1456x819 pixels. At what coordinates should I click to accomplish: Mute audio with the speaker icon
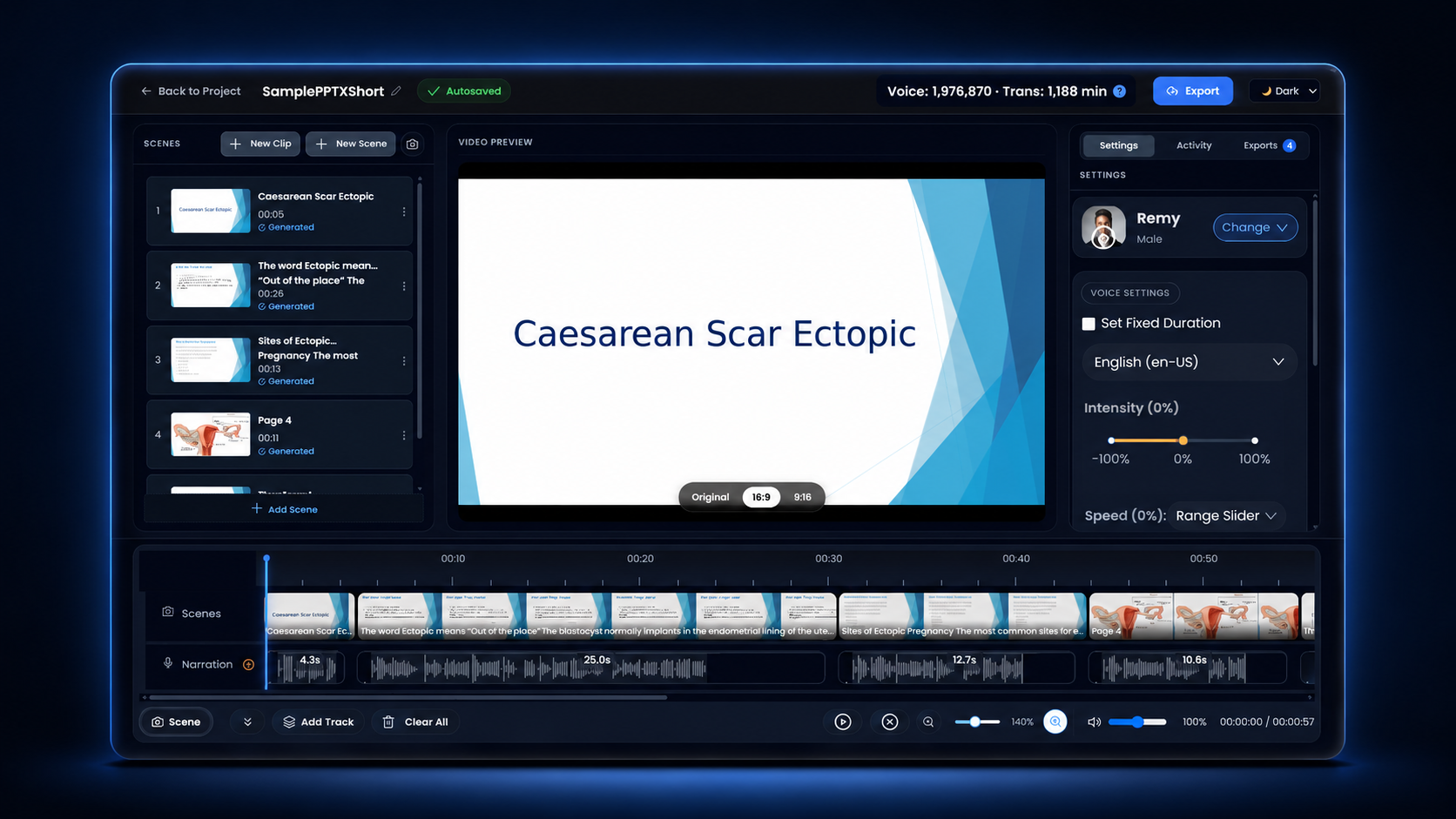(1095, 722)
